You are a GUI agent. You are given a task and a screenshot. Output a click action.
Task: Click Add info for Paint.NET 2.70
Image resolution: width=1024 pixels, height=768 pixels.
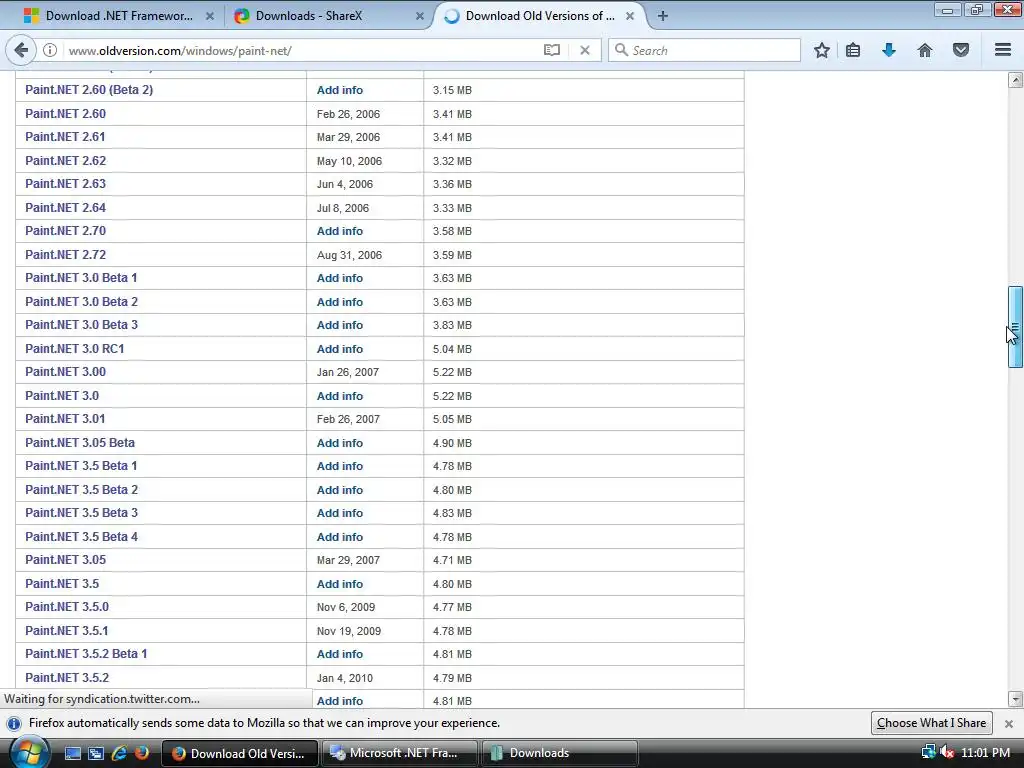point(340,231)
